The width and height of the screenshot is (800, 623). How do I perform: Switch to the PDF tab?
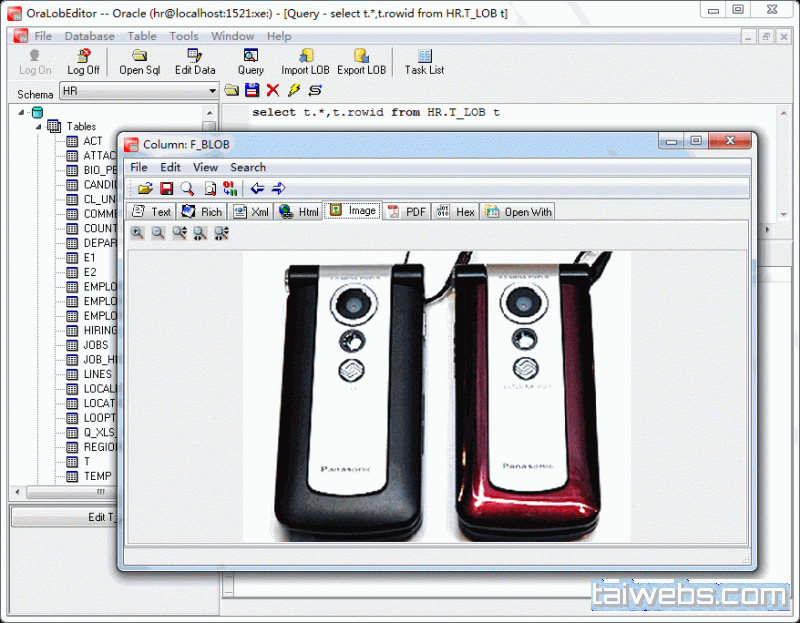click(407, 212)
